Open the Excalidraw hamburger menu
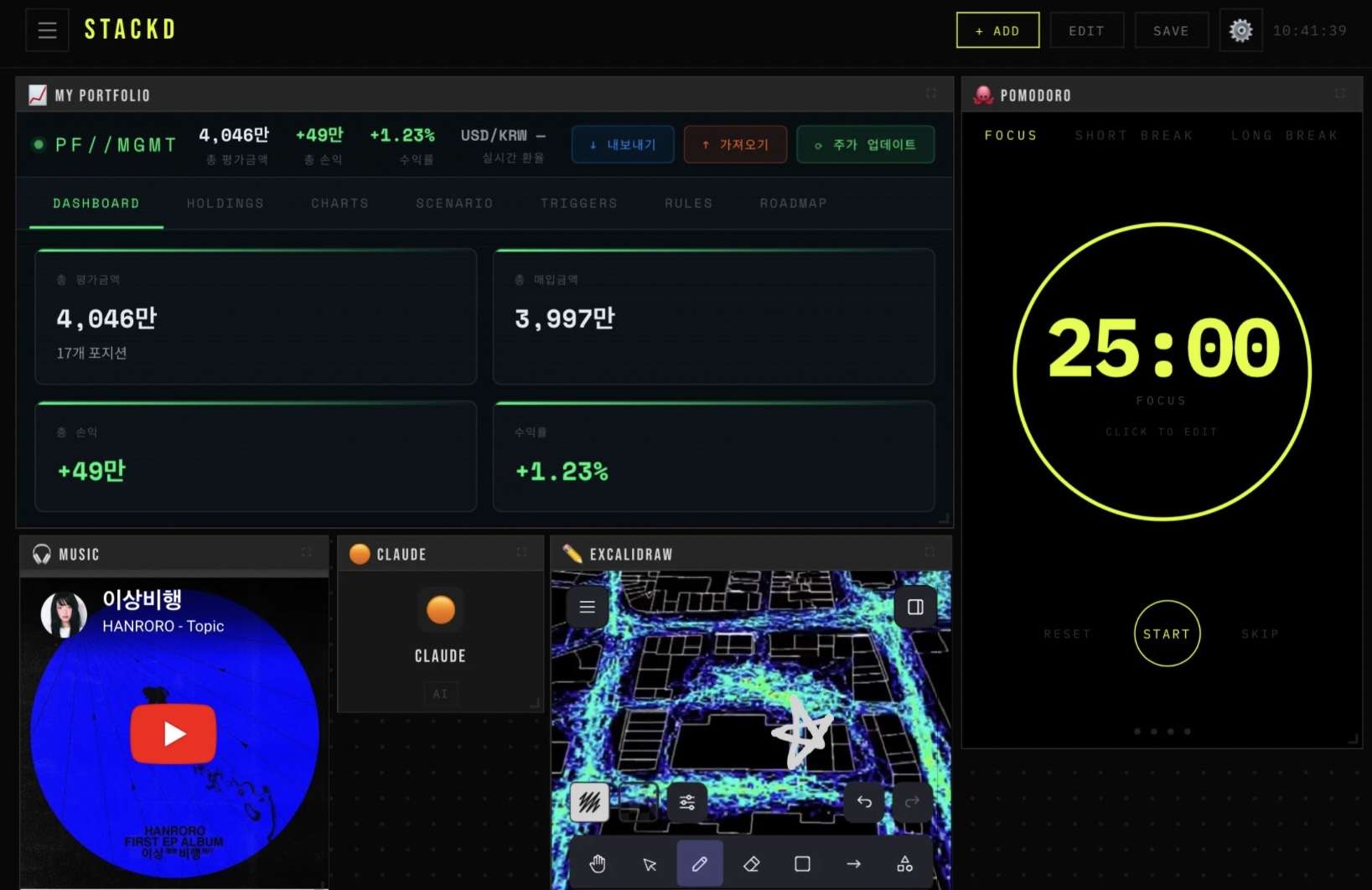This screenshot has height=890, width=1372. click(x=588, y=607)
